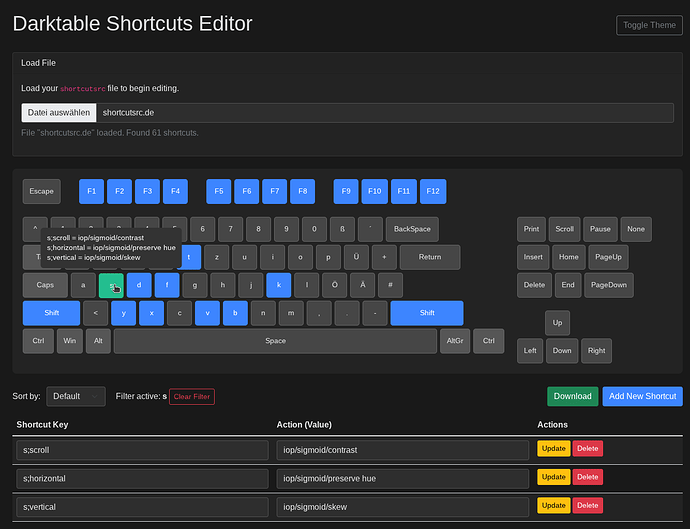Select the highlighted f key
The height and width of the screenshot is (529, 690).
[167, 285]
